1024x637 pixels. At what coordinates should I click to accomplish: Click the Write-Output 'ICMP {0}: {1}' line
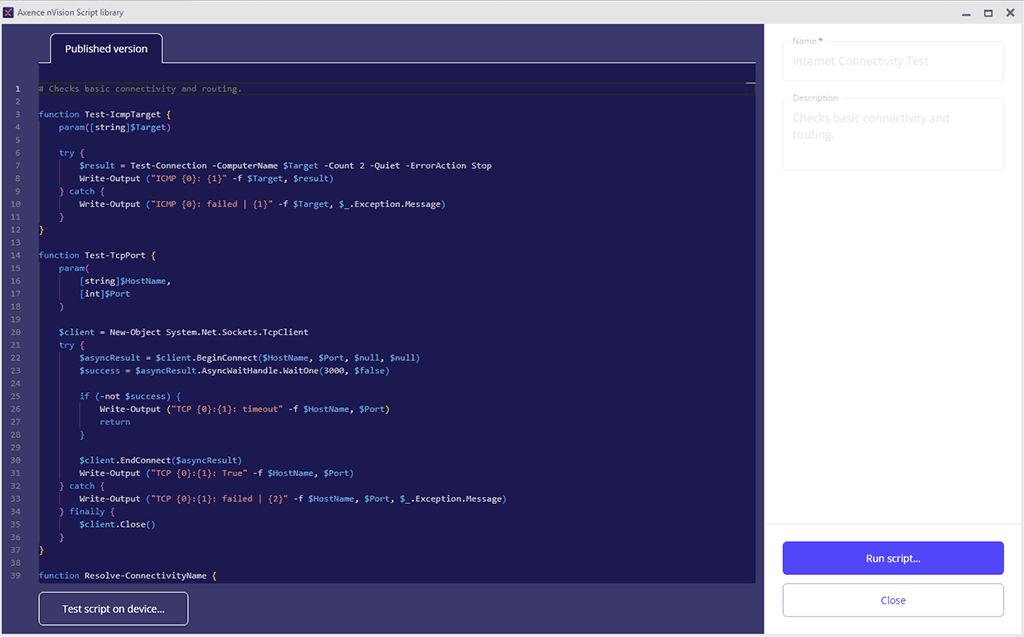click(x=206, y=178)
